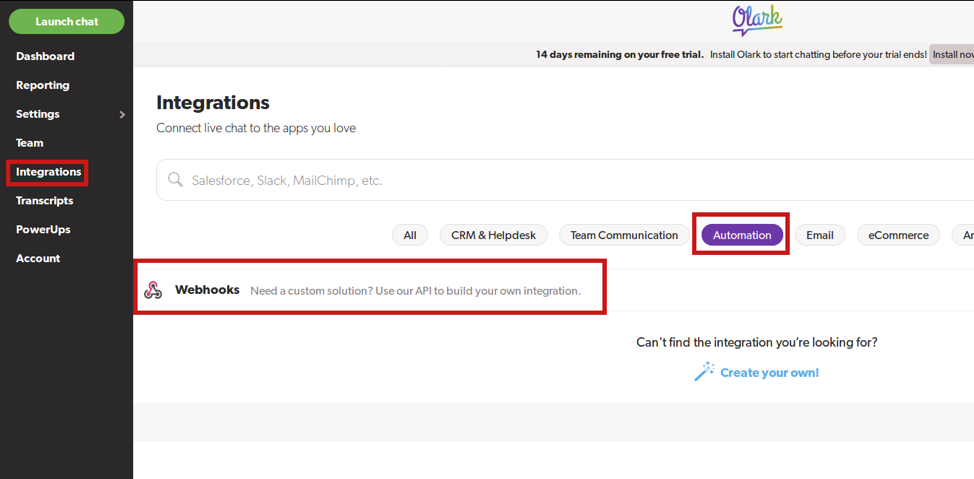Open the Dashboard page
This screenshot has height=479, width=974.
pos(45,56)
